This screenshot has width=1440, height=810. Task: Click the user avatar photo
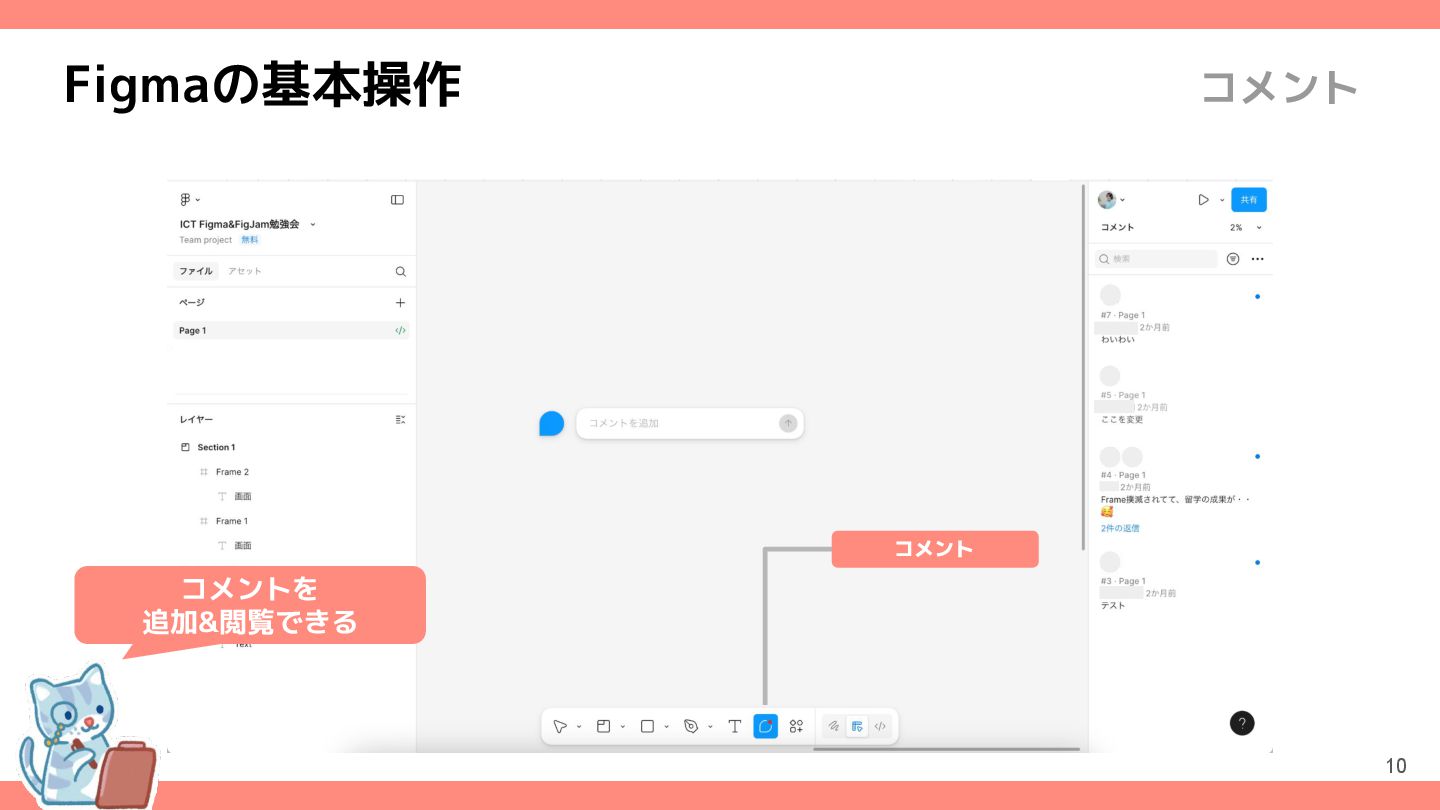point(1107,200)
